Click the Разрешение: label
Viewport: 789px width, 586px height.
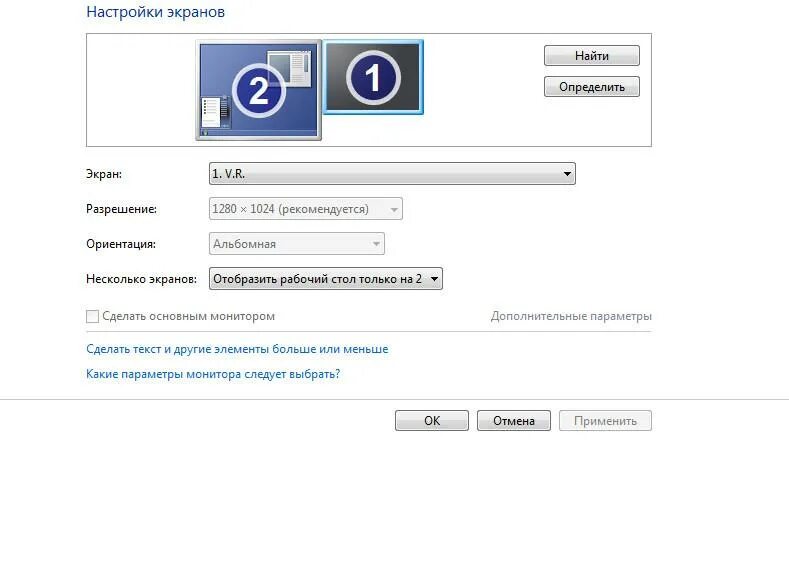pos(121,209)
